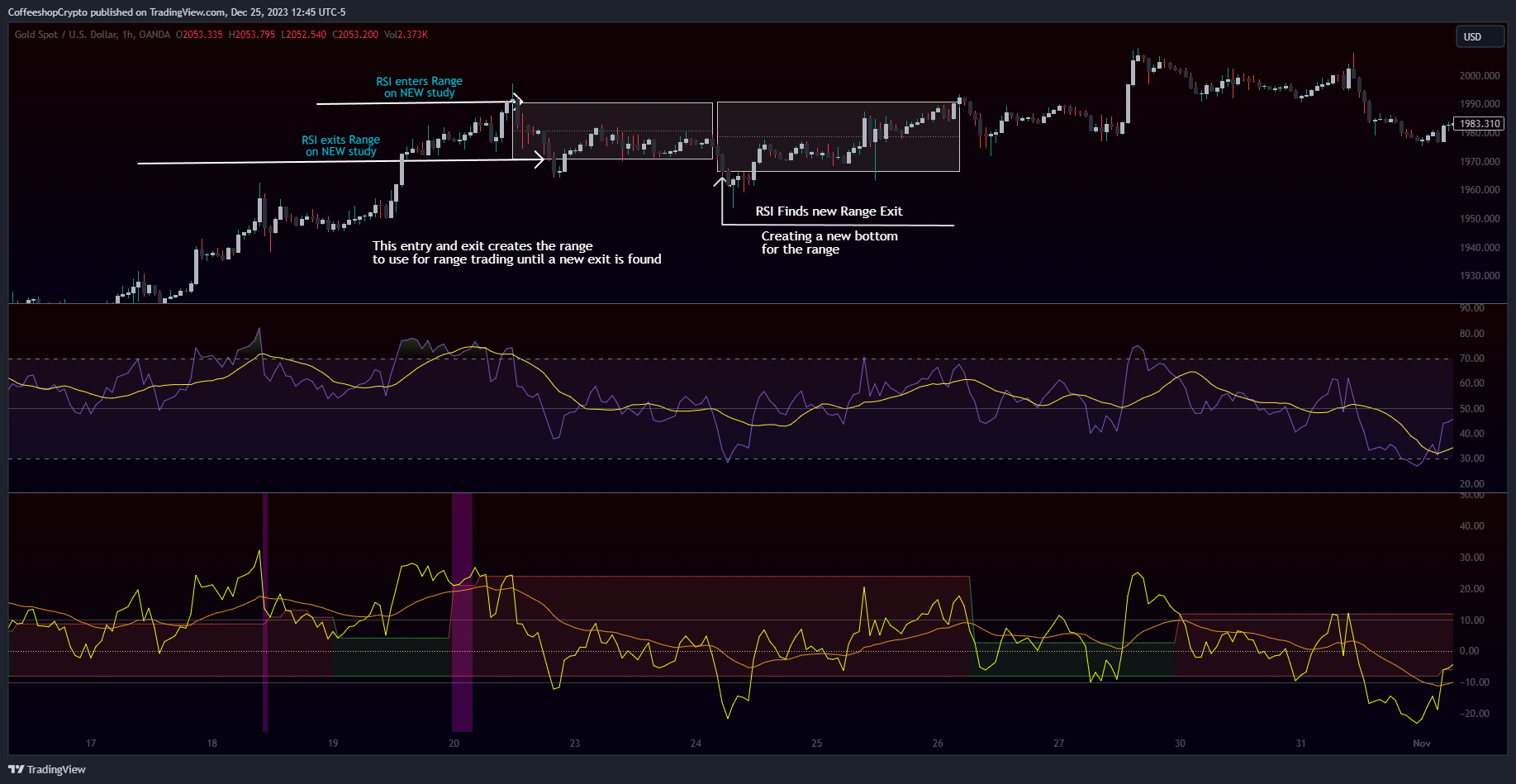Select the 'Creating a new bottom for the range' note
The image size is (1516, 784).
coord(829,242)
